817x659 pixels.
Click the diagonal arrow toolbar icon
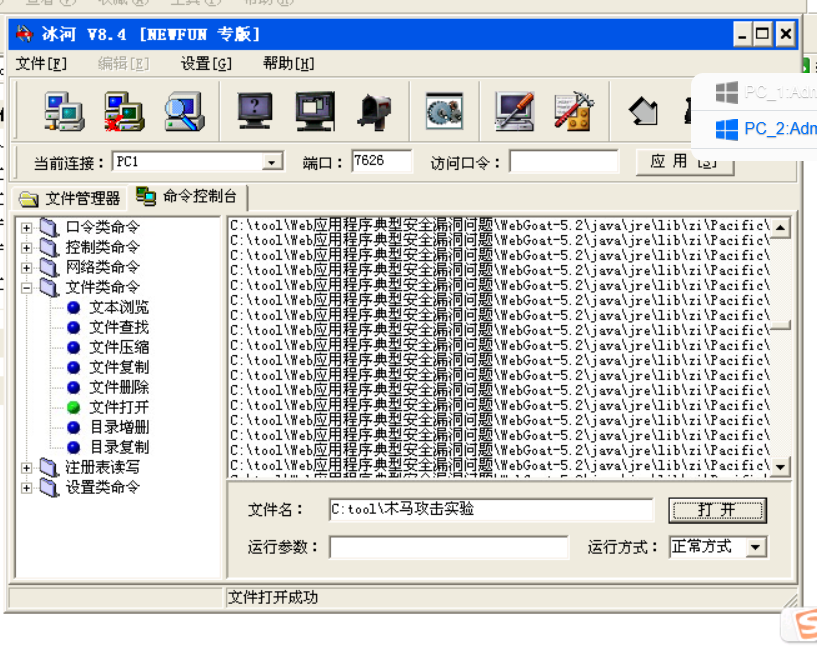click(x=643, y=111)
